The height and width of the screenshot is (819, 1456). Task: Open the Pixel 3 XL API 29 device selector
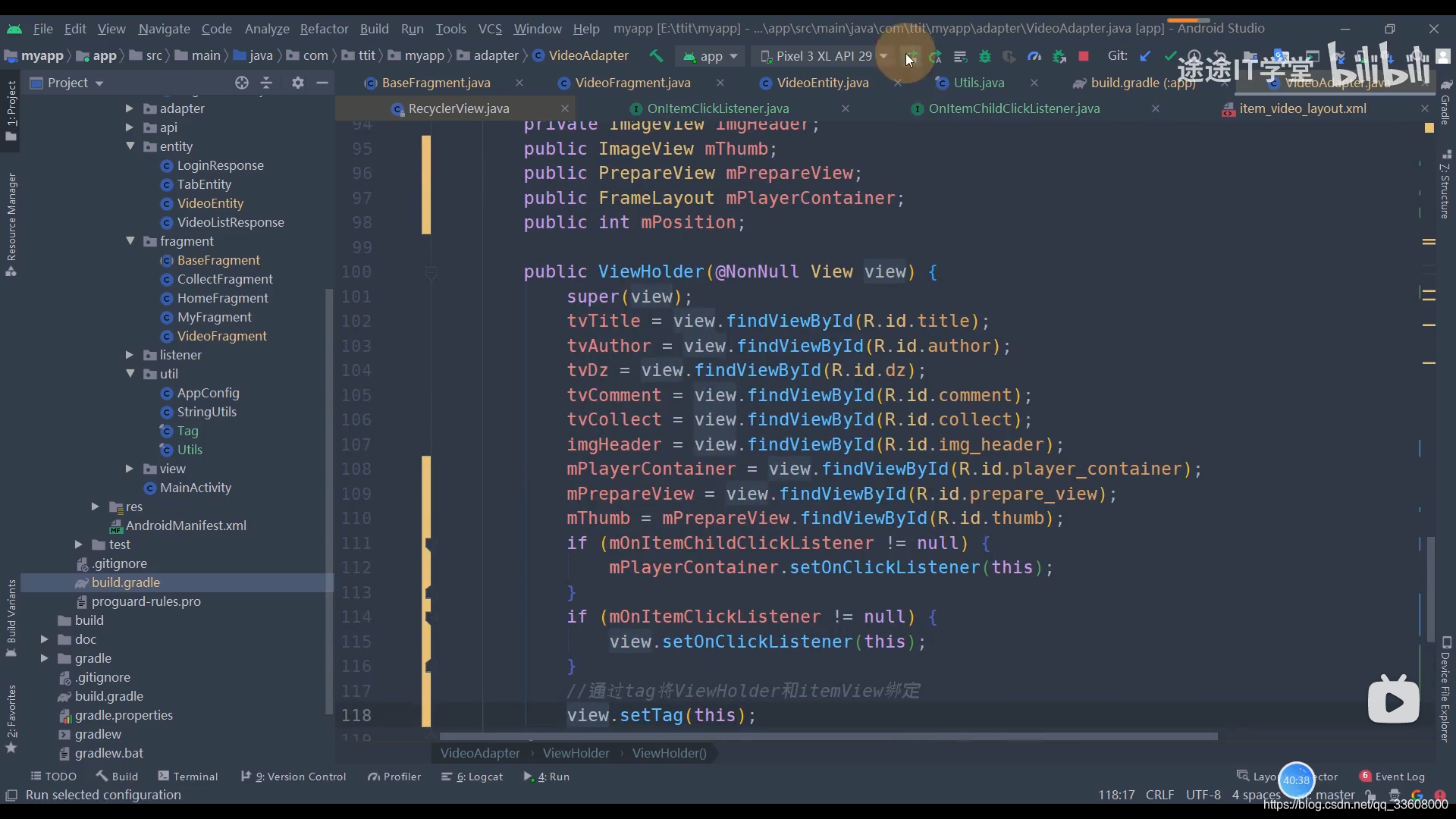[824, 56]
